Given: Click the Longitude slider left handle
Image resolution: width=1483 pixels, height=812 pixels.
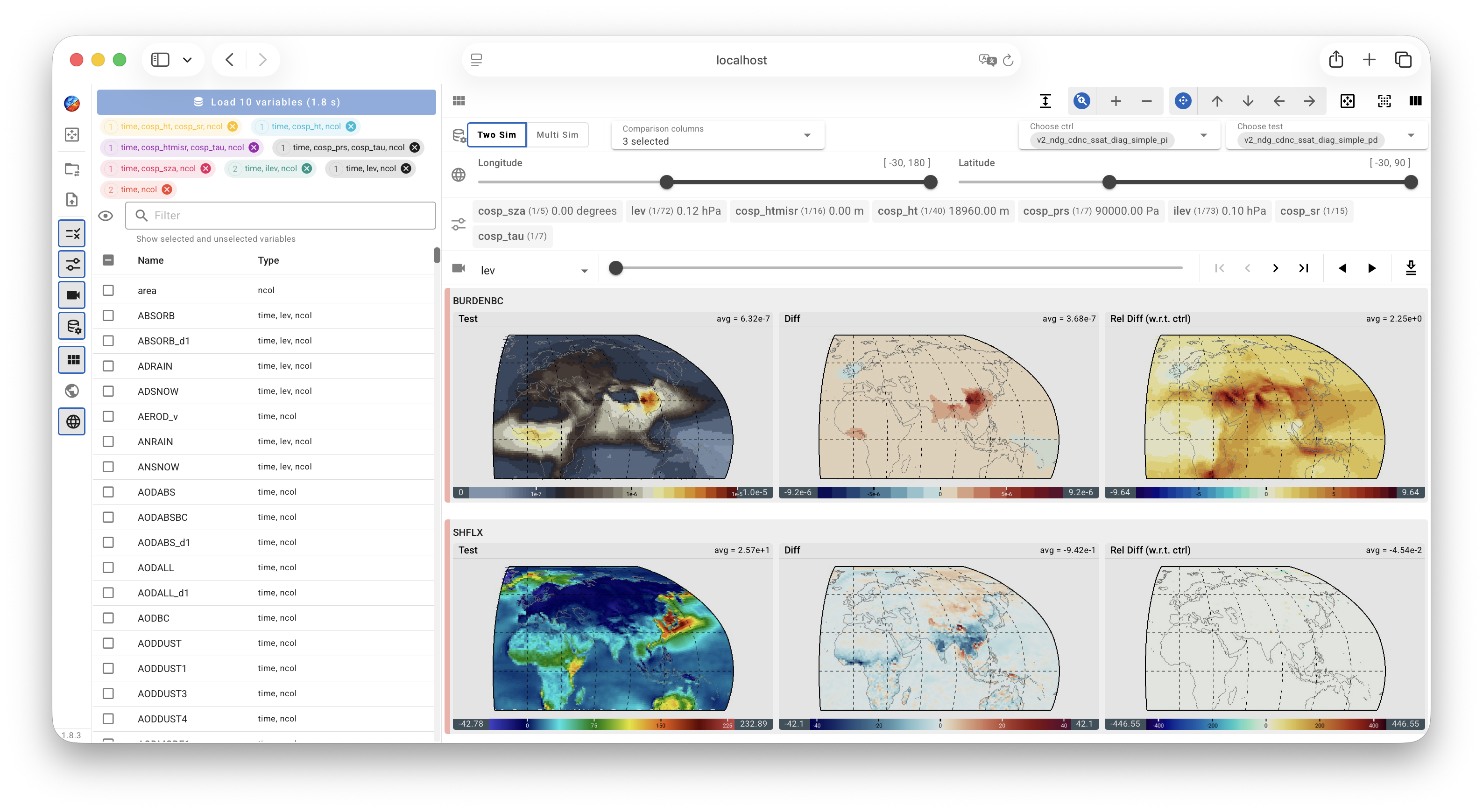Looking at the screenshot, I should [x=666, y=182].
